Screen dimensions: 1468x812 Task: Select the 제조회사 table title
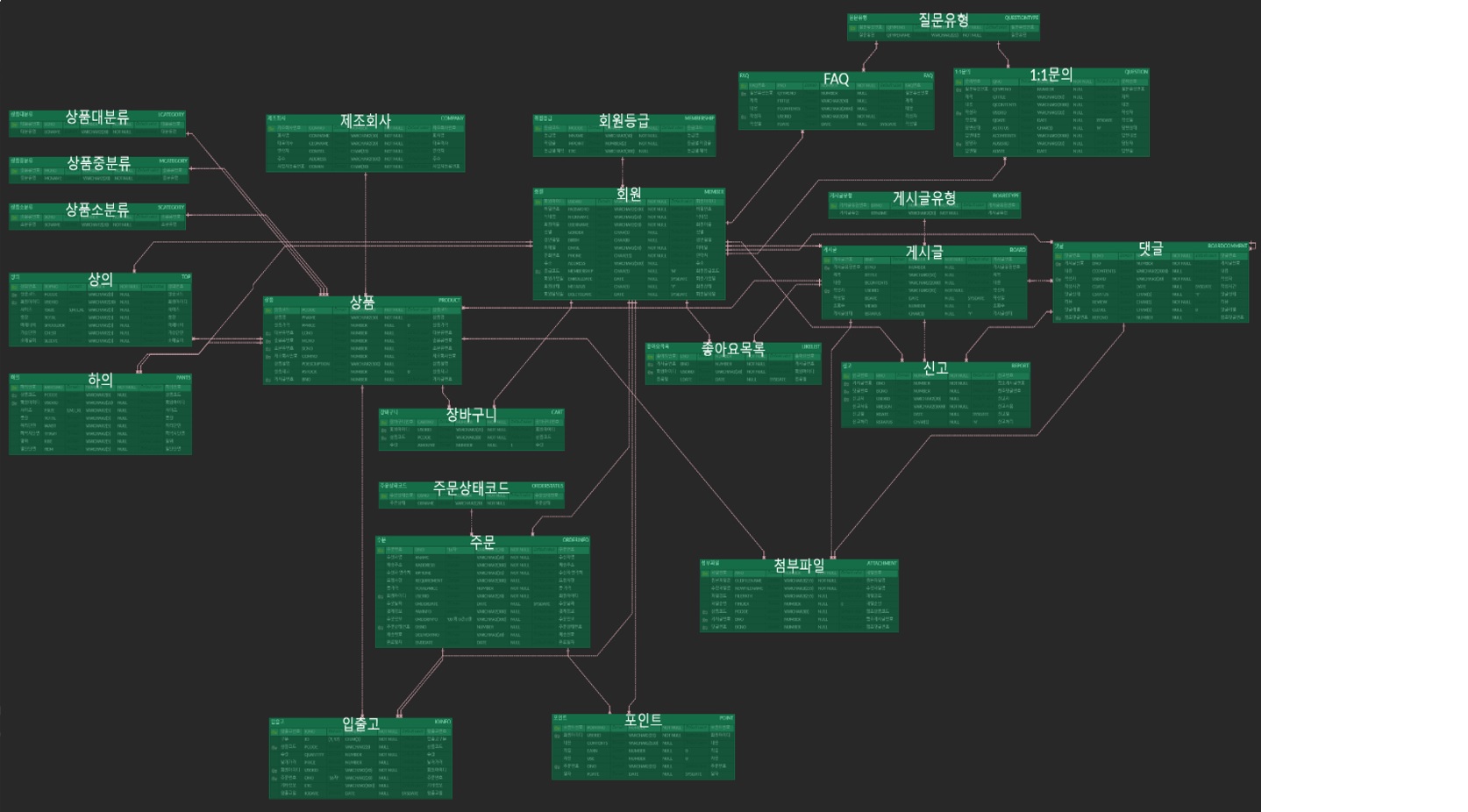(x=366, y=121)
